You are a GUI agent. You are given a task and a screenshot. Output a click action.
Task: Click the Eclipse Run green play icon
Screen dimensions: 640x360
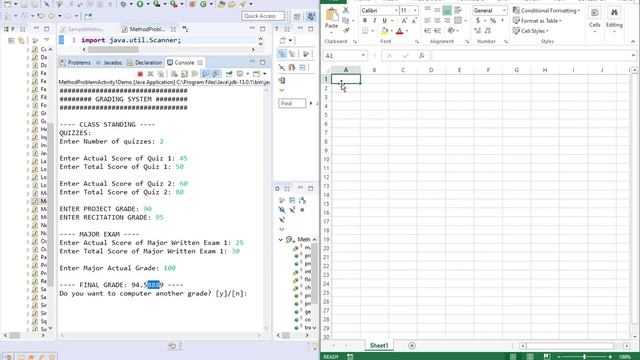click(140, 4)
